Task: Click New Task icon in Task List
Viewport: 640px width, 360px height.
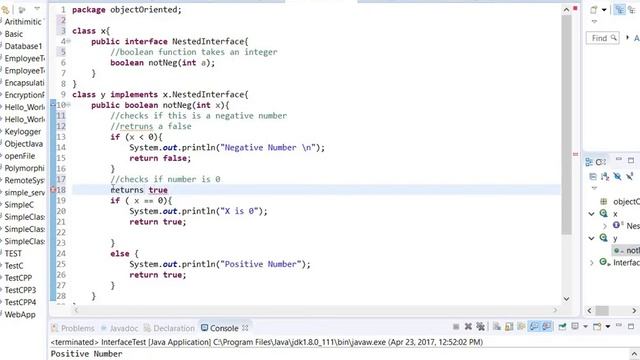Action: [x=594, y=10]
